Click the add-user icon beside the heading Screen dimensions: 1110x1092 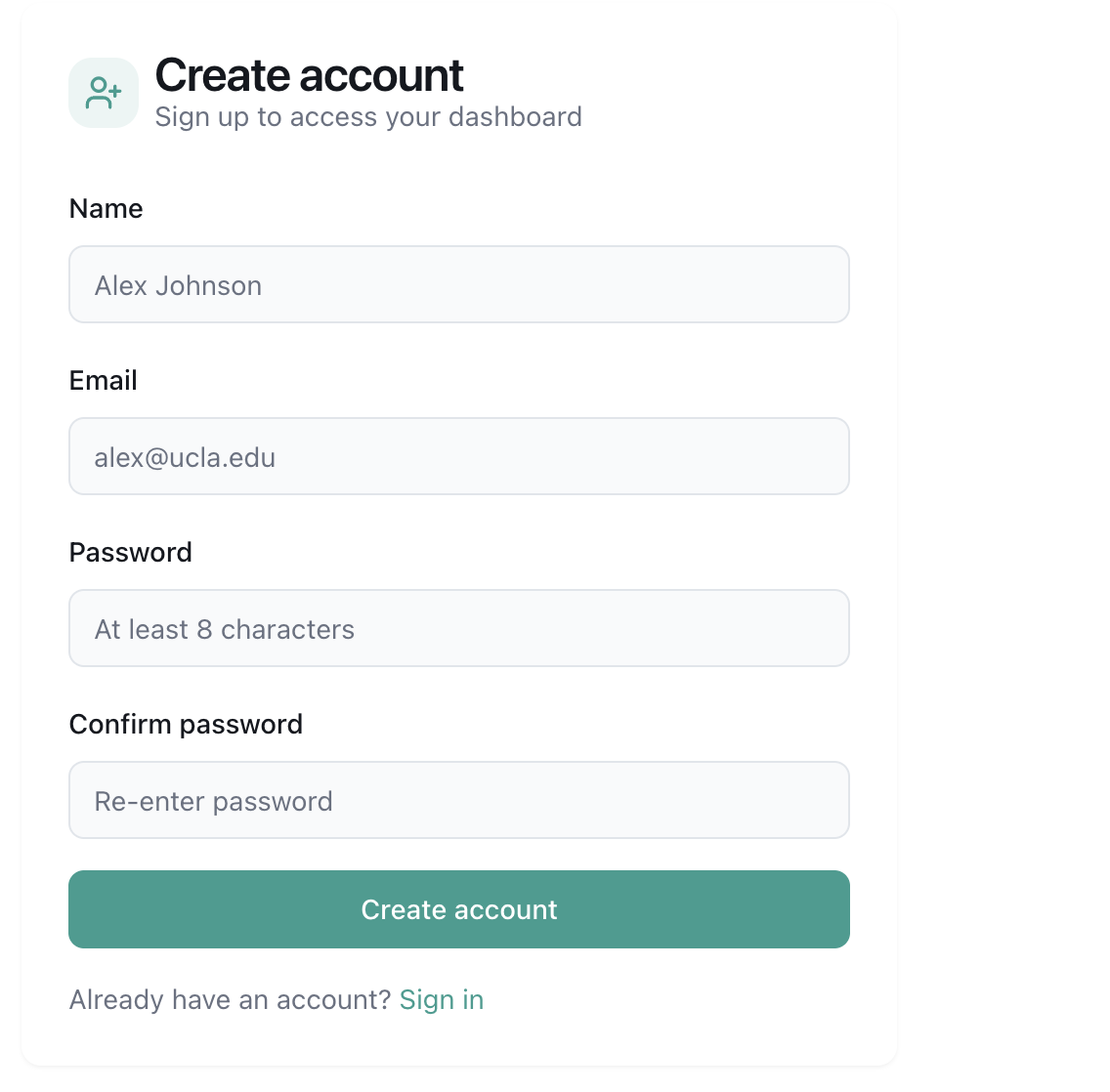click(x=104, y=93)
